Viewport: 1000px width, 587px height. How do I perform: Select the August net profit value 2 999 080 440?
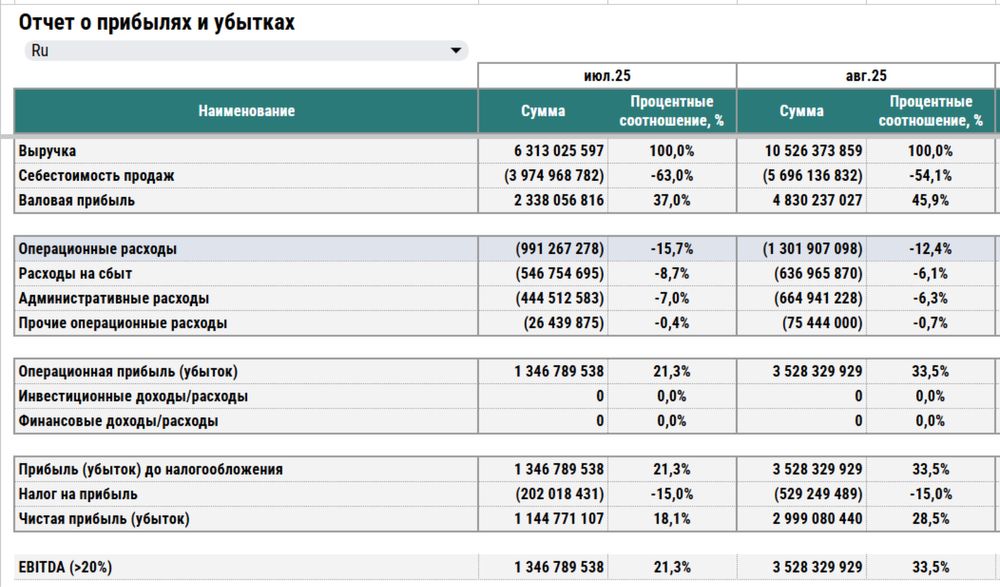click(x=816, y=519)
